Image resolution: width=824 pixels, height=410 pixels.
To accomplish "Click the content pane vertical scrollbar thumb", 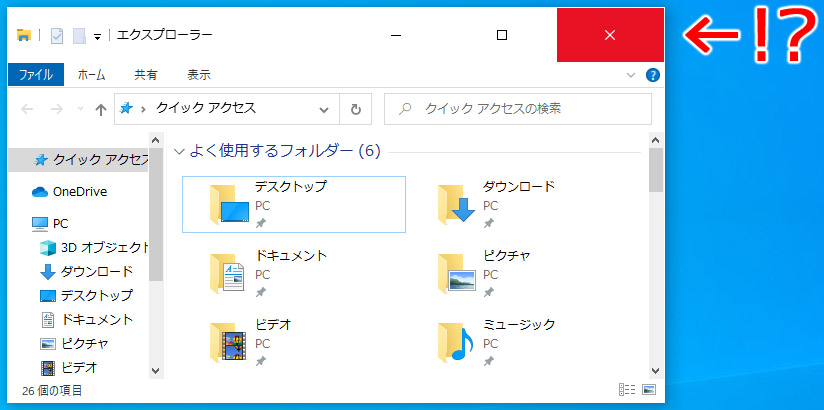I will click(x=655, y=170).
